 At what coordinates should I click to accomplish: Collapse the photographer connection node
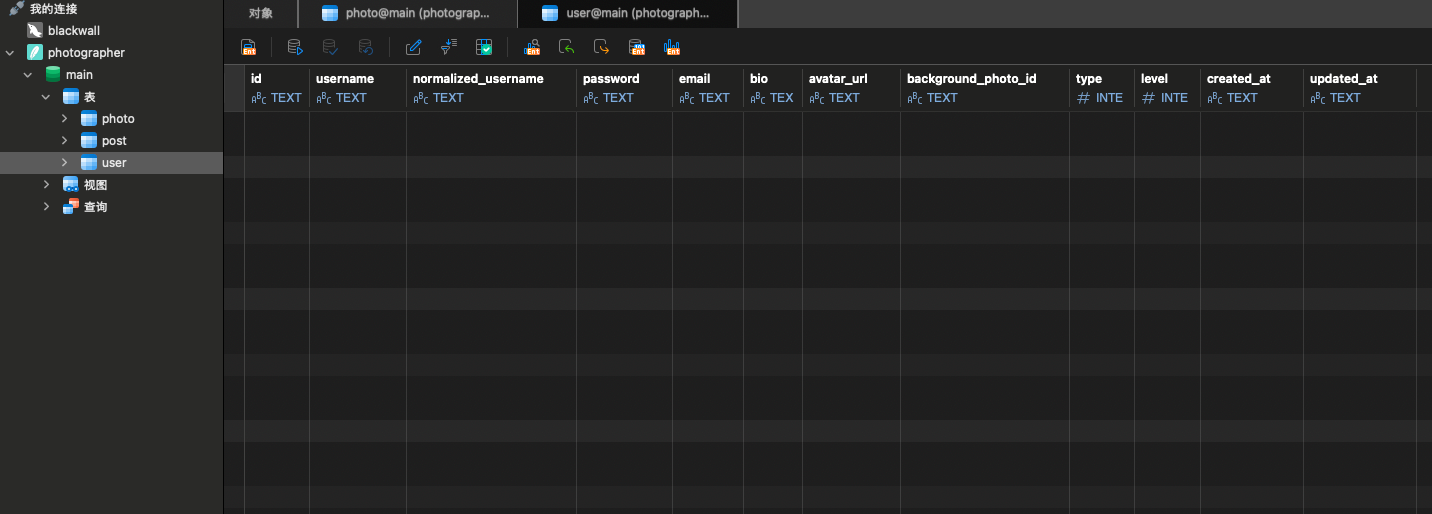tap(10, 53)
